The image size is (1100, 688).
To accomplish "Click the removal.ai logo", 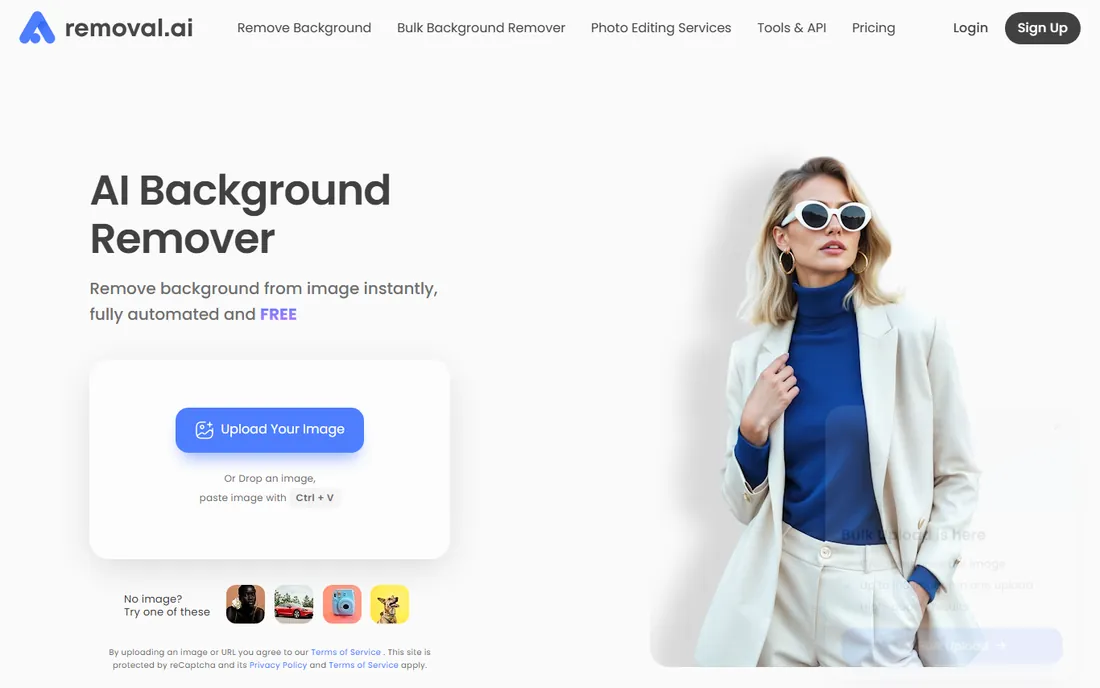I will [106, 28].
